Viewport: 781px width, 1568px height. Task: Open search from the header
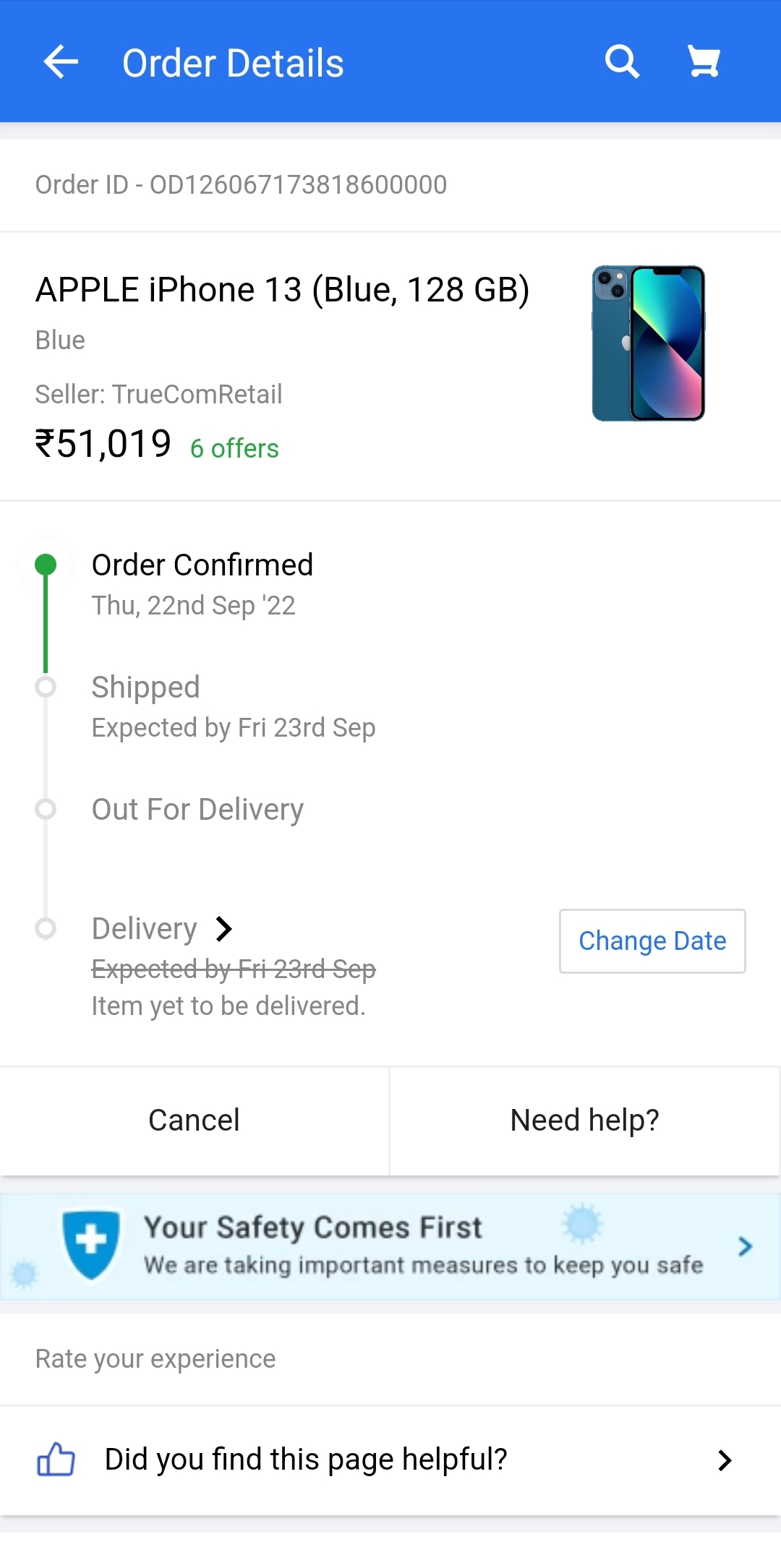coord(622,62)
